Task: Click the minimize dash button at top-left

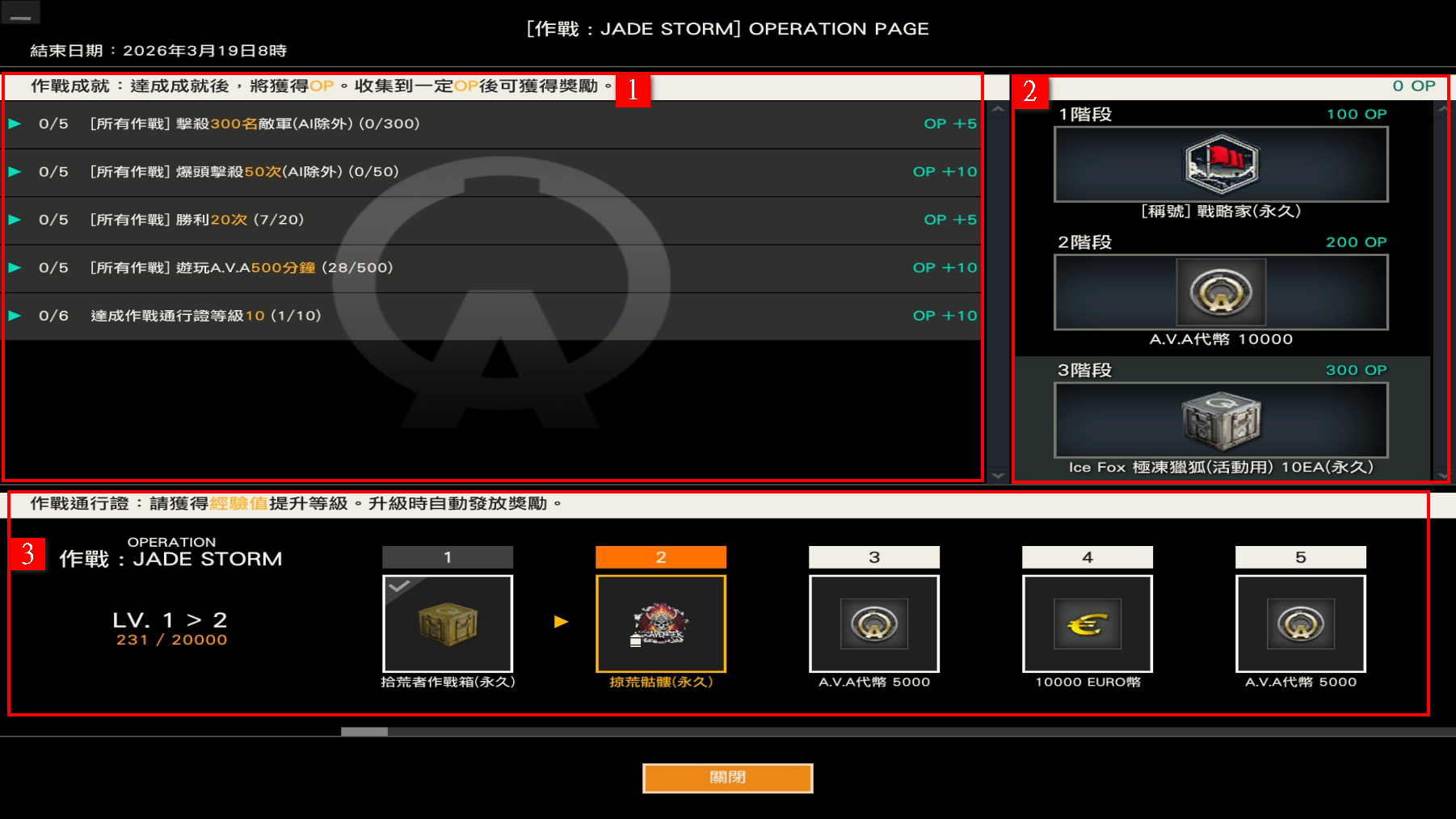Action: click(x=21, y=14)
